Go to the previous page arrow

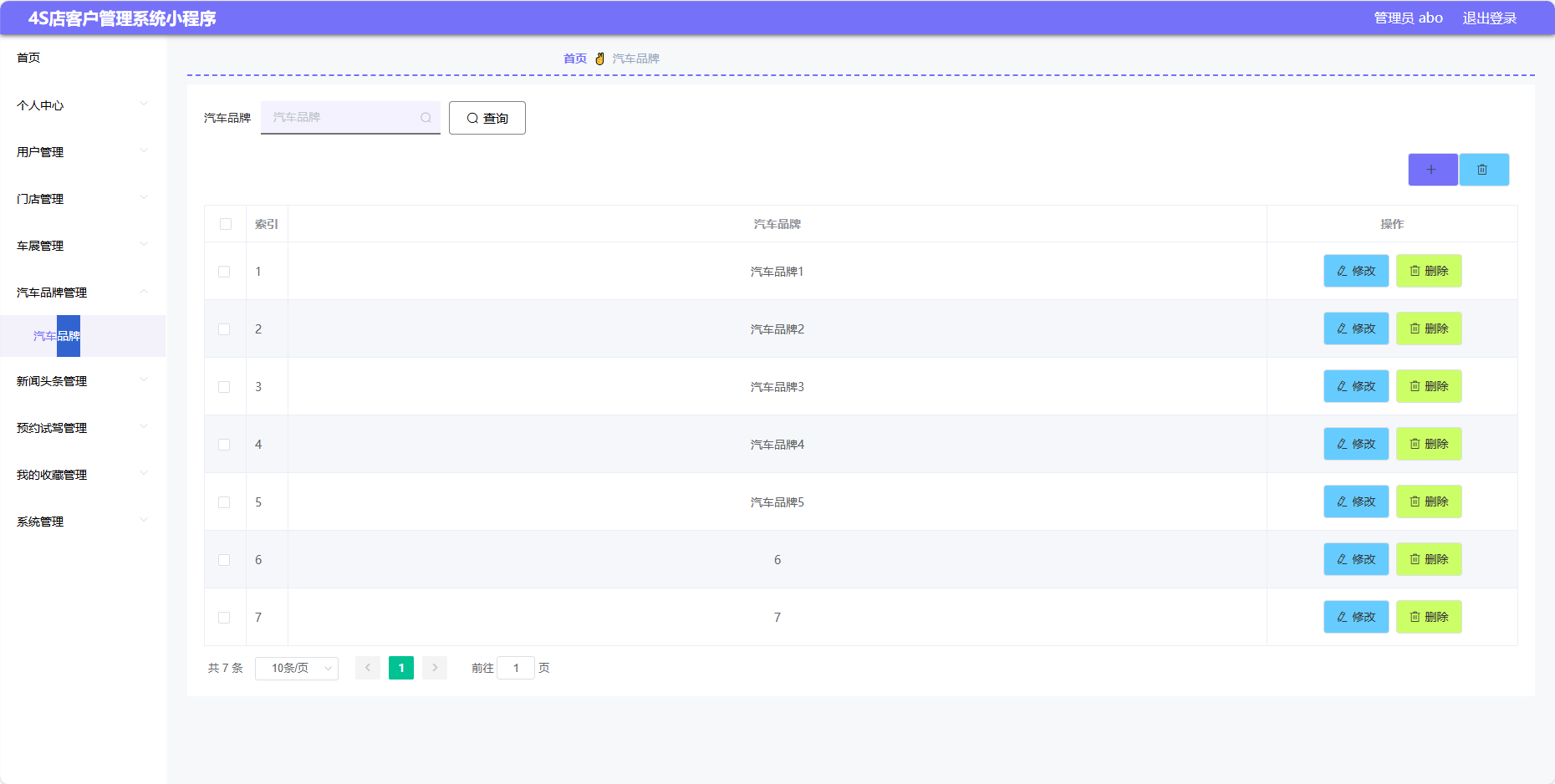click(x=368, y=668)
